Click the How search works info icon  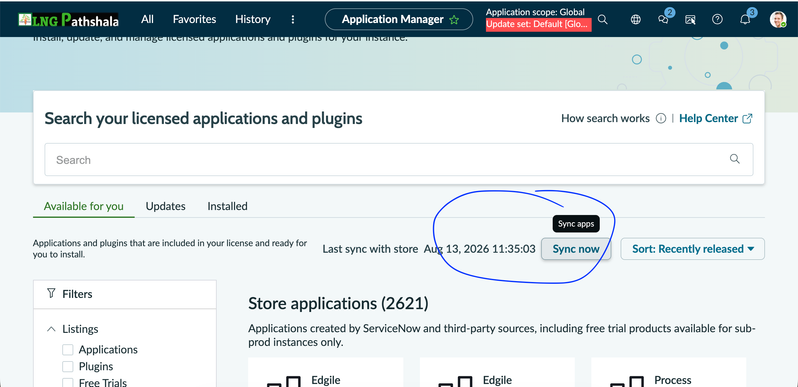coord(661,119)
